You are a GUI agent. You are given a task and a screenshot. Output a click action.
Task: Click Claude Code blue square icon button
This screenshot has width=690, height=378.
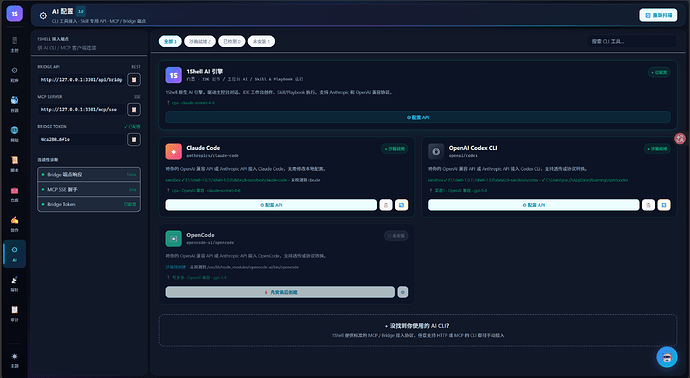pyautogui.click(x=401, y=205)
